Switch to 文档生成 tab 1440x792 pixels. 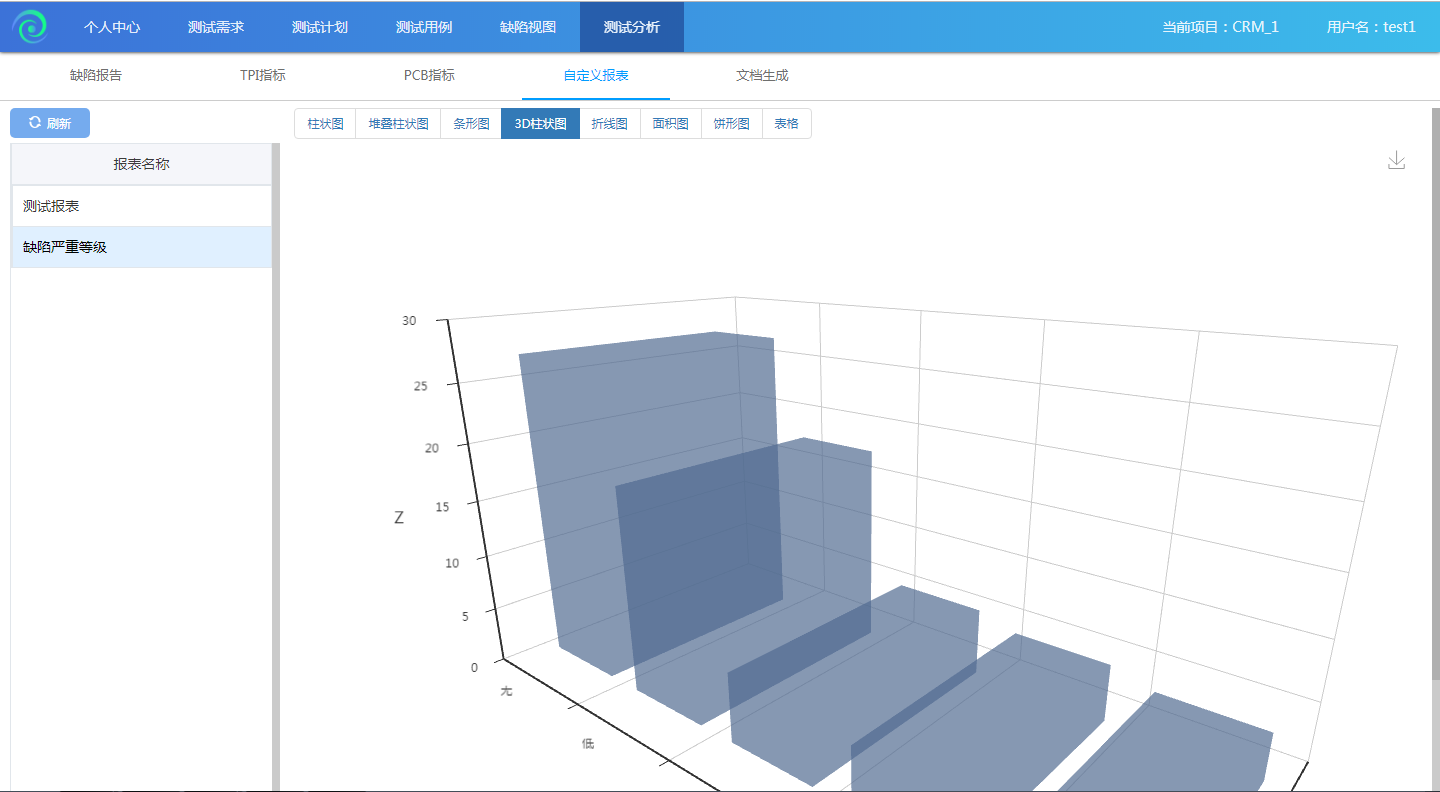[x=762, y=75]
